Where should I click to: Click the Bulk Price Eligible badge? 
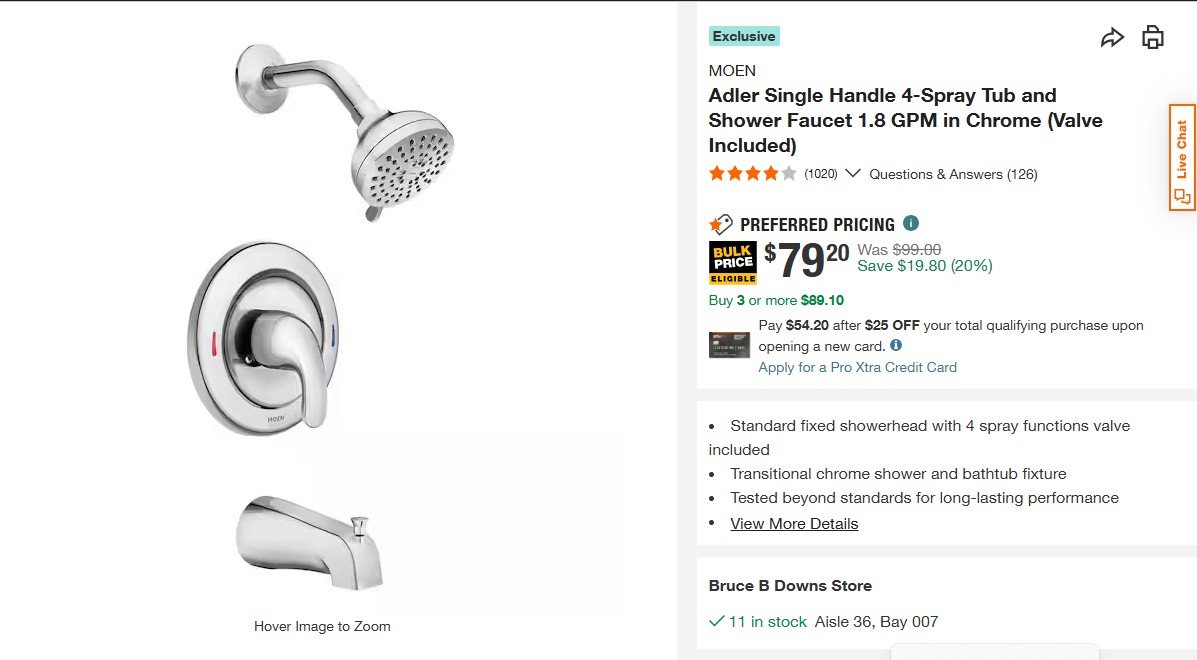coord(732,262)
